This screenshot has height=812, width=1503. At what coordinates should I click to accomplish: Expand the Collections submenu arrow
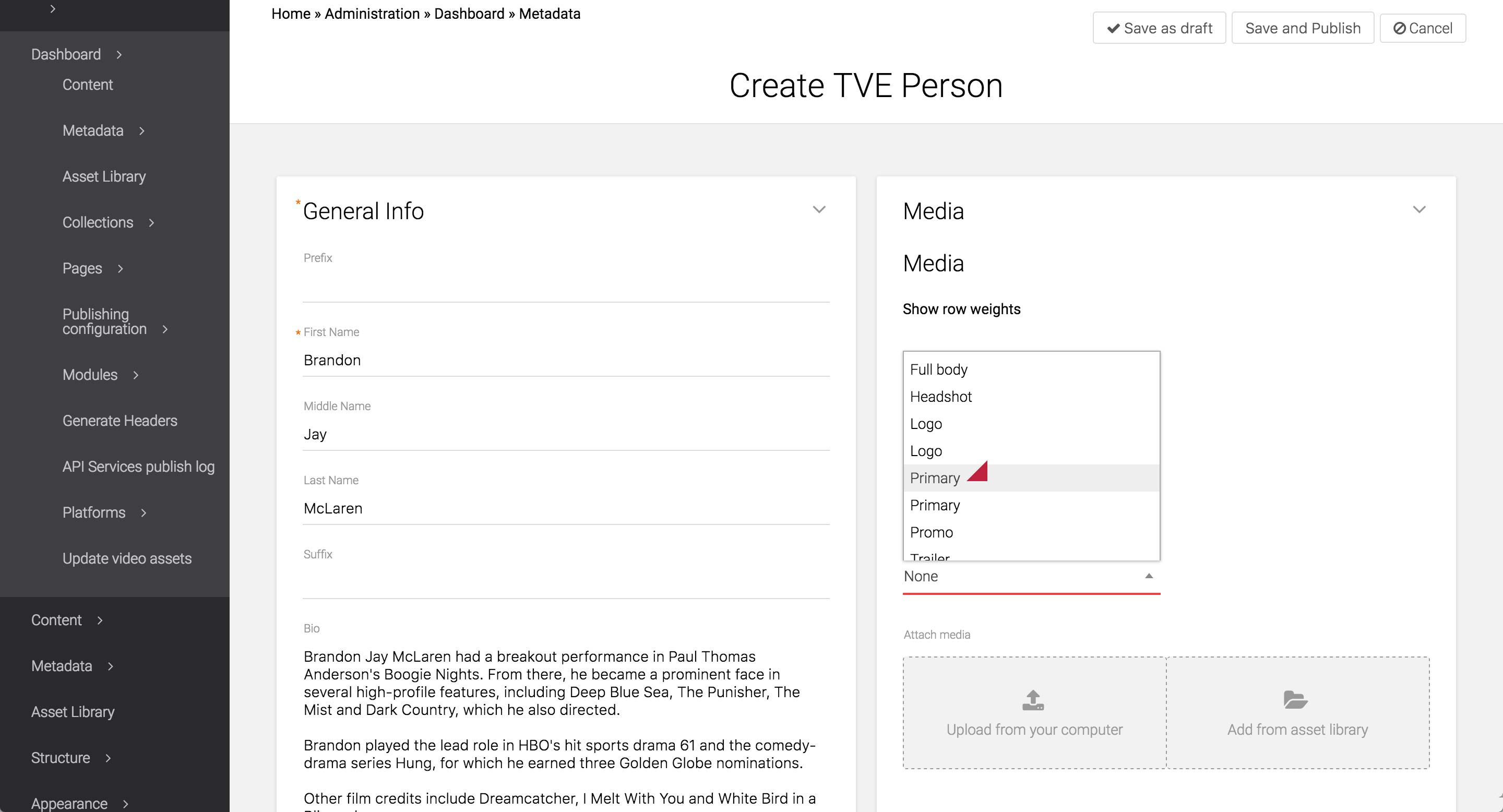[151, 223]
